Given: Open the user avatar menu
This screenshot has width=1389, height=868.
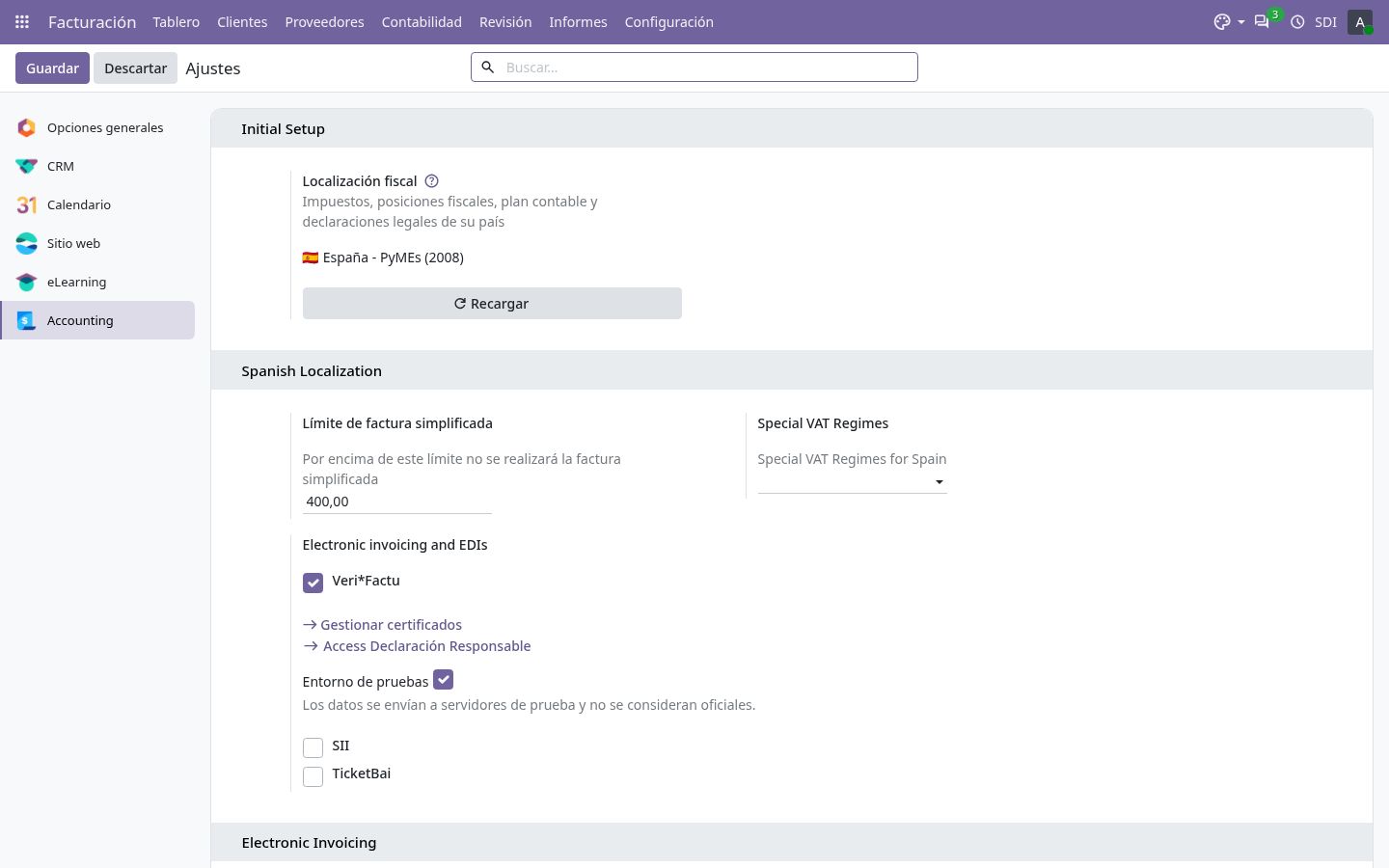Looking at the screenshot, I should 1360,21.
